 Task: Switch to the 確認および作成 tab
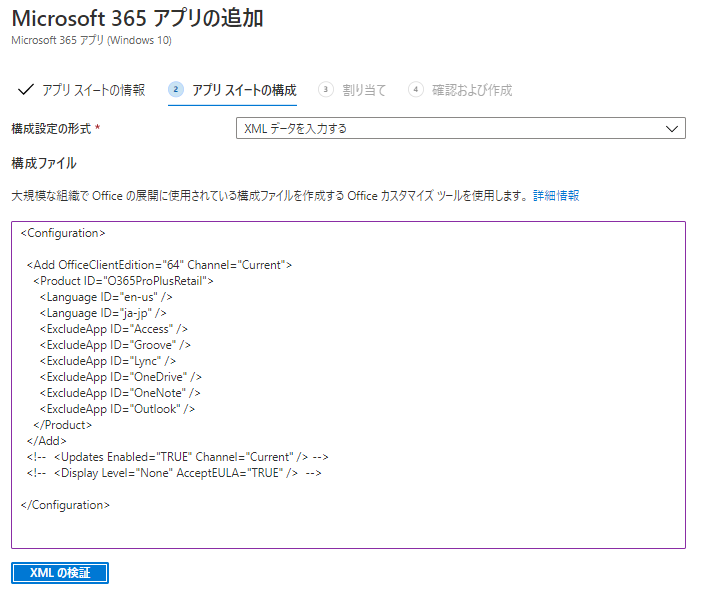(472, 90)
